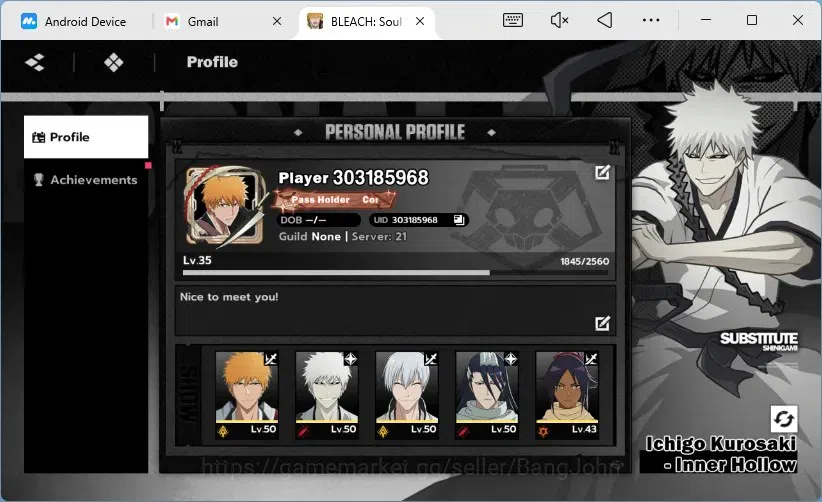Click orange attribute icon on Yoruichi card
Viewport: 822px width, 502px height.
543,431
